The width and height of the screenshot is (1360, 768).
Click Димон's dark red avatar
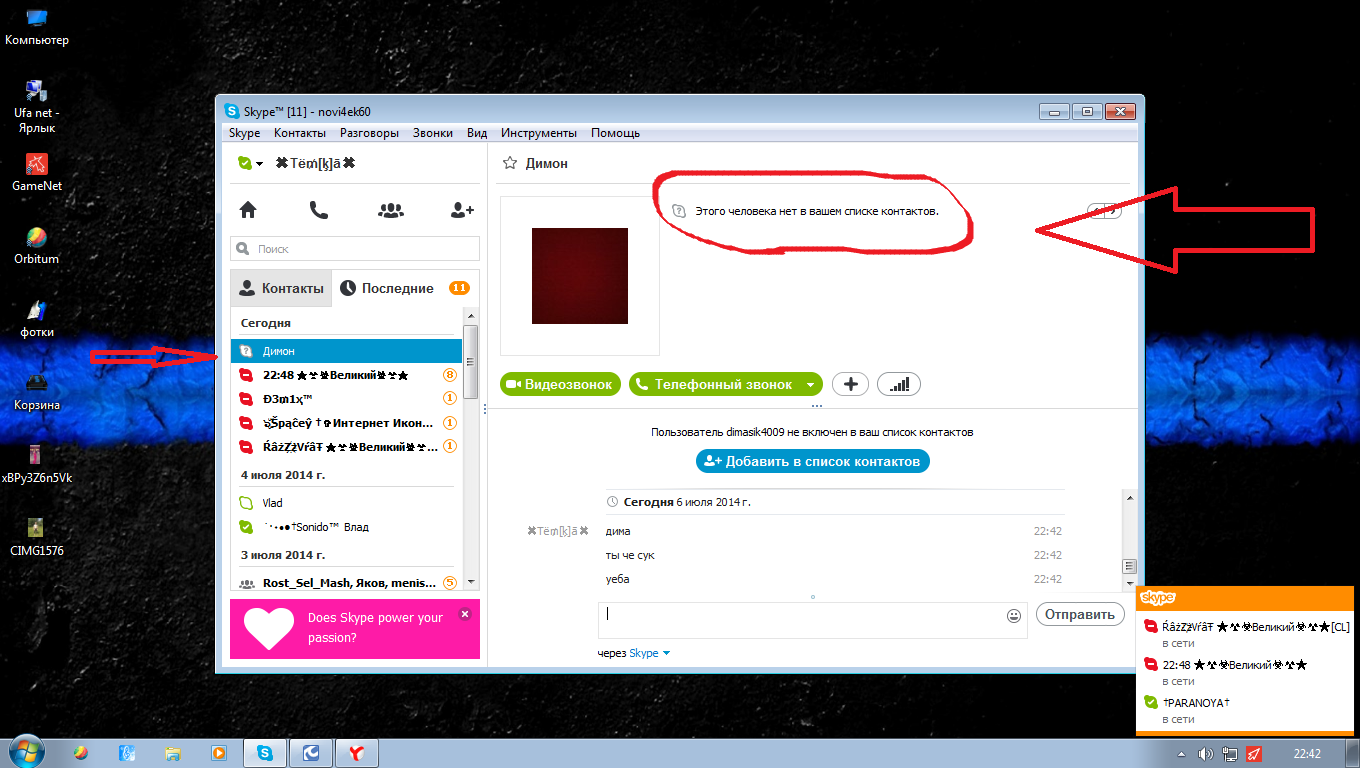580,276
